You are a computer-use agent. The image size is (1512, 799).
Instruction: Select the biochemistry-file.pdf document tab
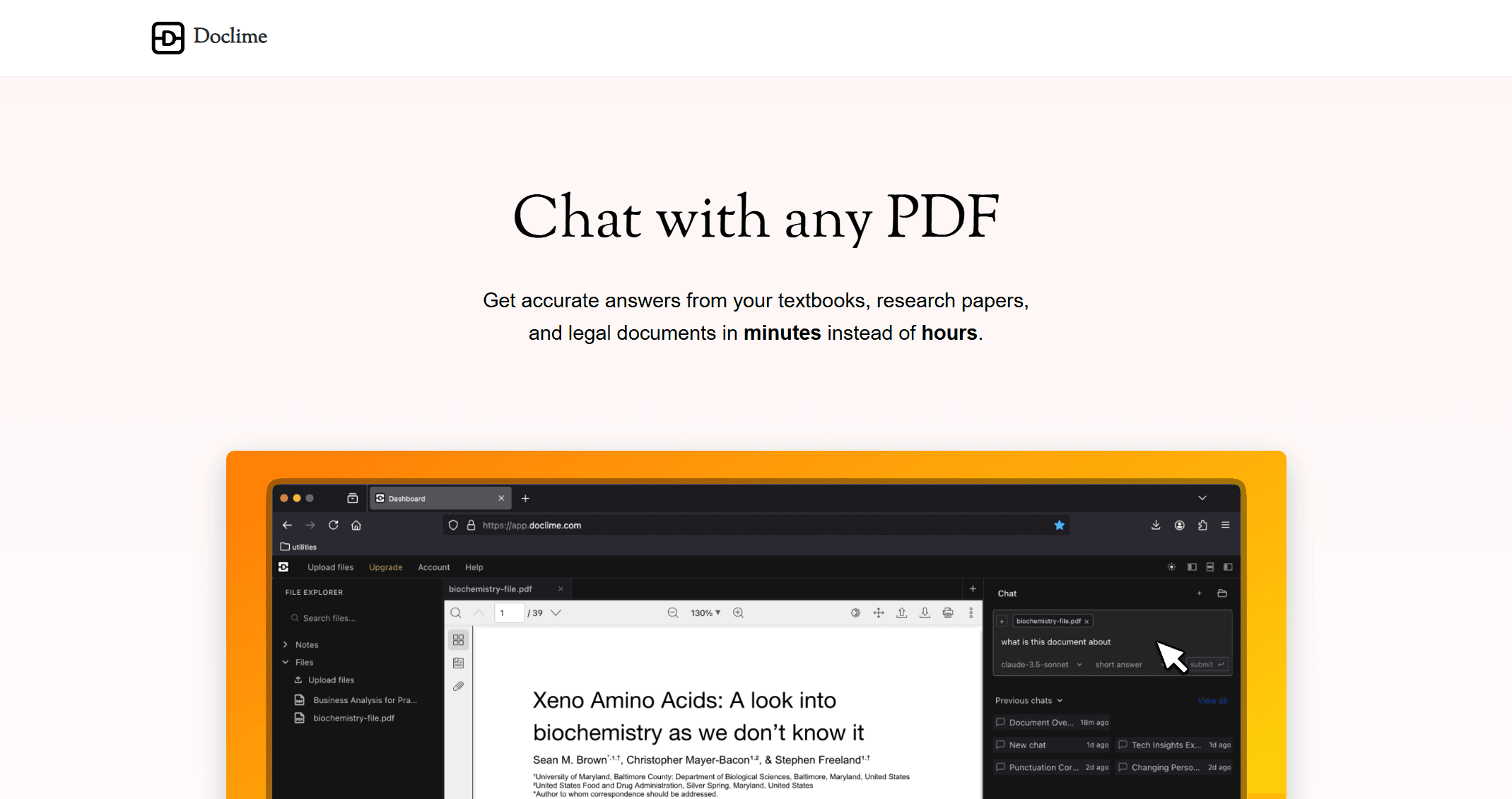[x=491, y=588]
